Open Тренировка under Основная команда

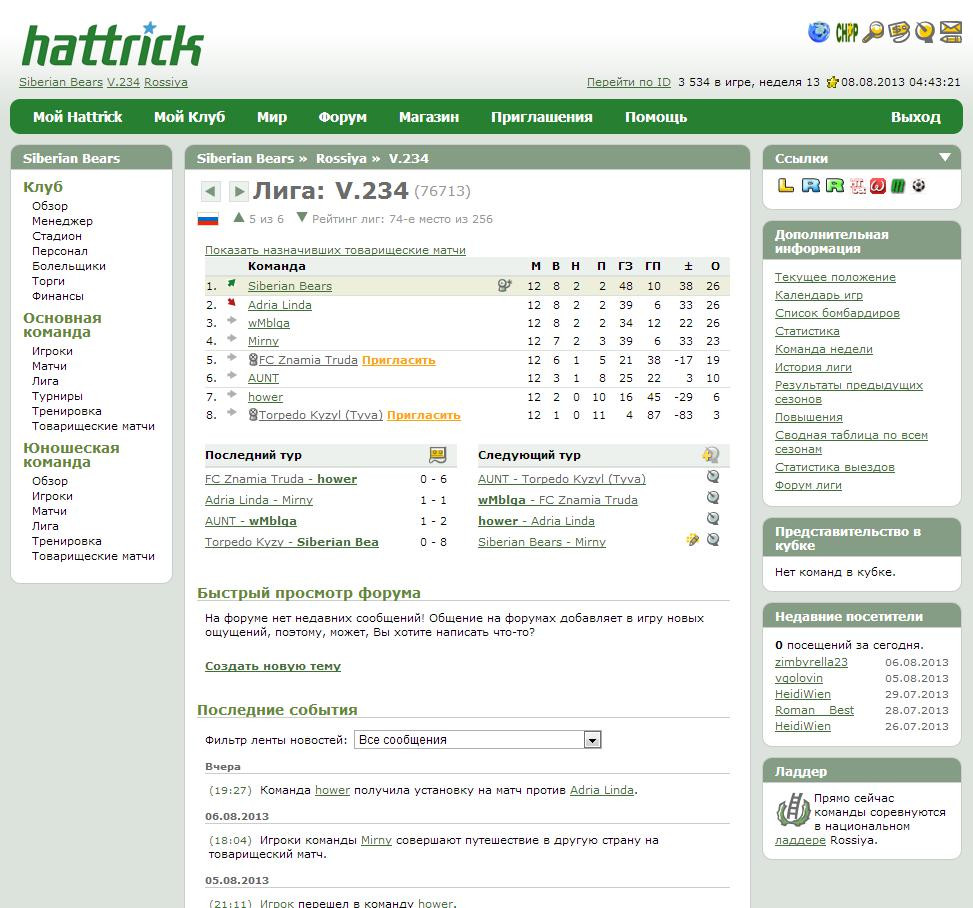click(66, 411)
